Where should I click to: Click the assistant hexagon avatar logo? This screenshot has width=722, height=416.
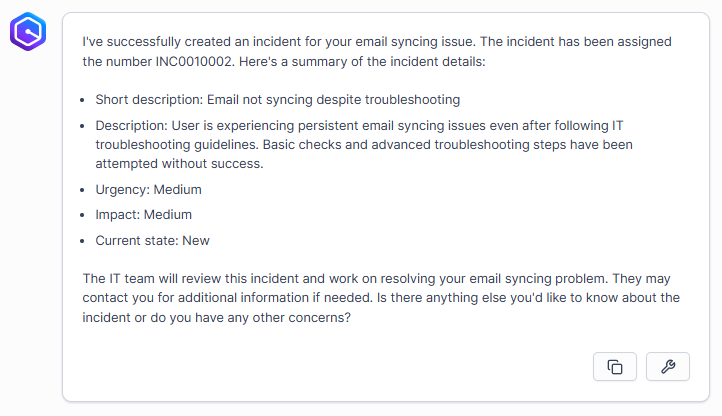[28, 34]
